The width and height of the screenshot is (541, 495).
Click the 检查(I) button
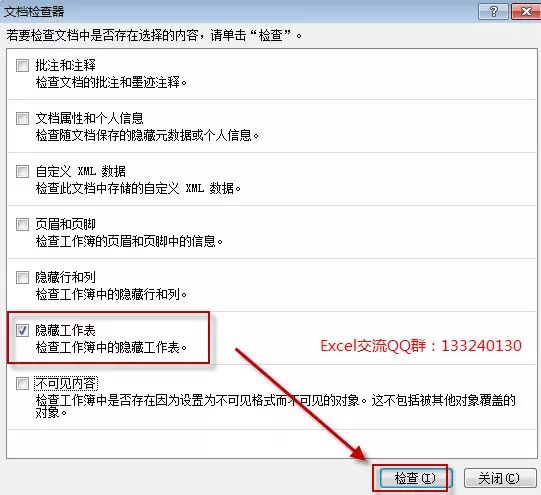click(x=415, y=478)
